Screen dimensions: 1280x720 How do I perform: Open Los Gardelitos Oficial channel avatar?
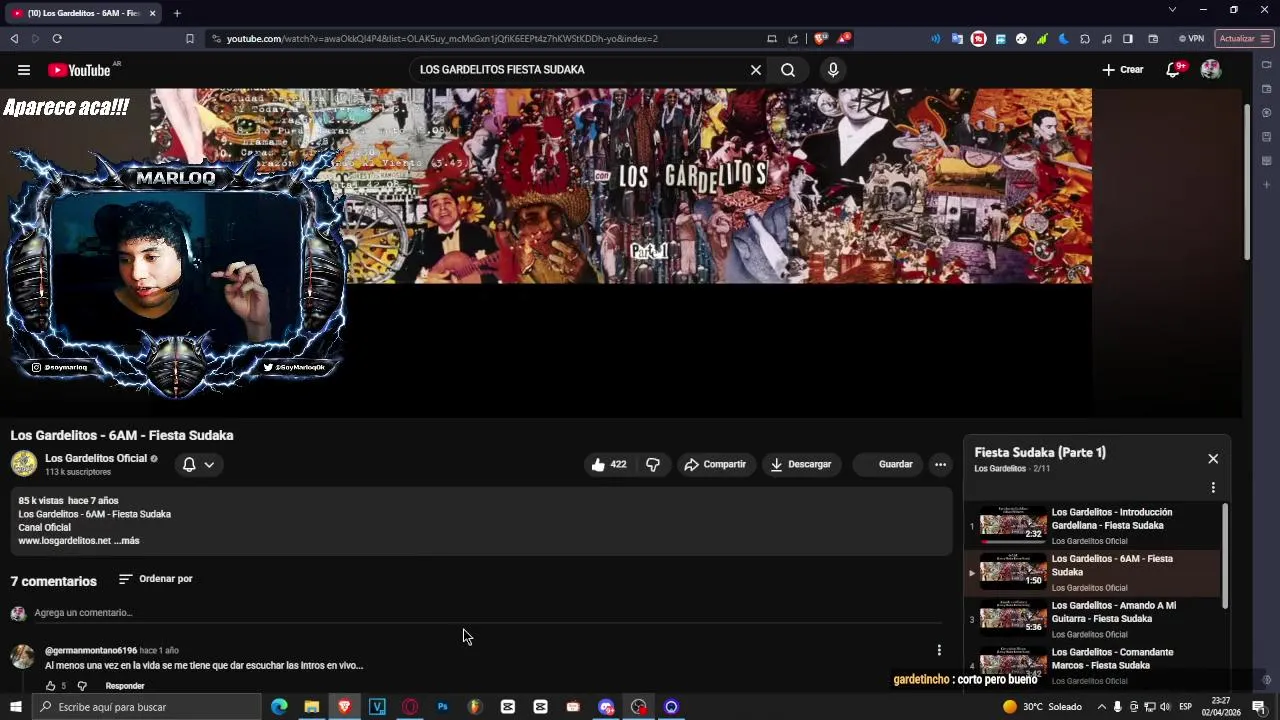point(24,464)
